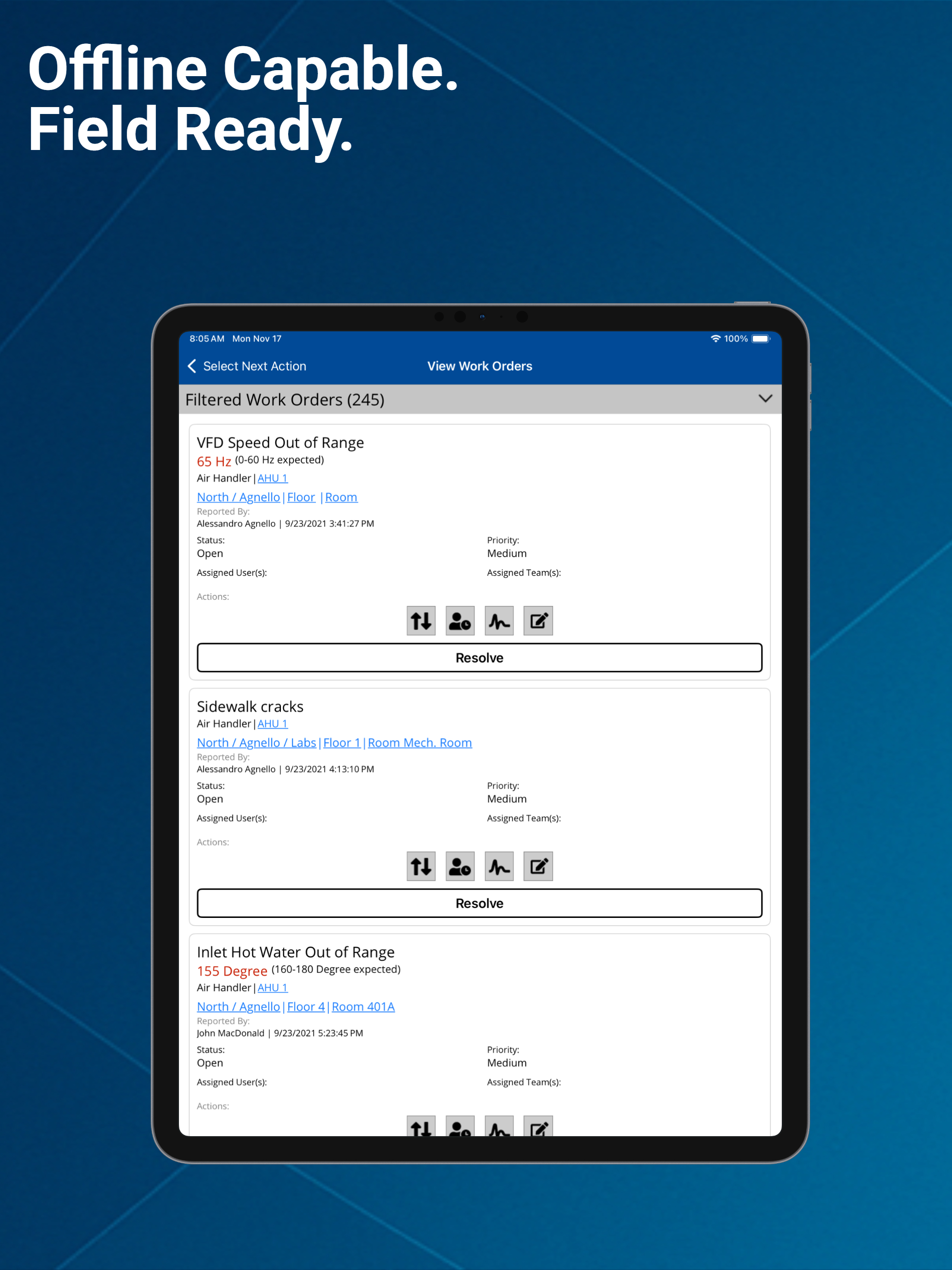Open the Floor 1 link
This screenshot has width=952, height=1270.
342,743
